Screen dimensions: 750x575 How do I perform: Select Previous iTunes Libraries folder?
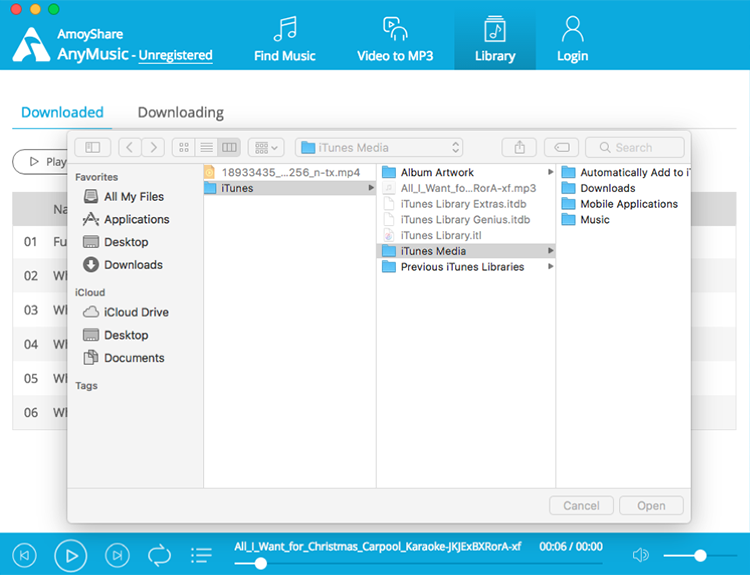coord(465,266)
